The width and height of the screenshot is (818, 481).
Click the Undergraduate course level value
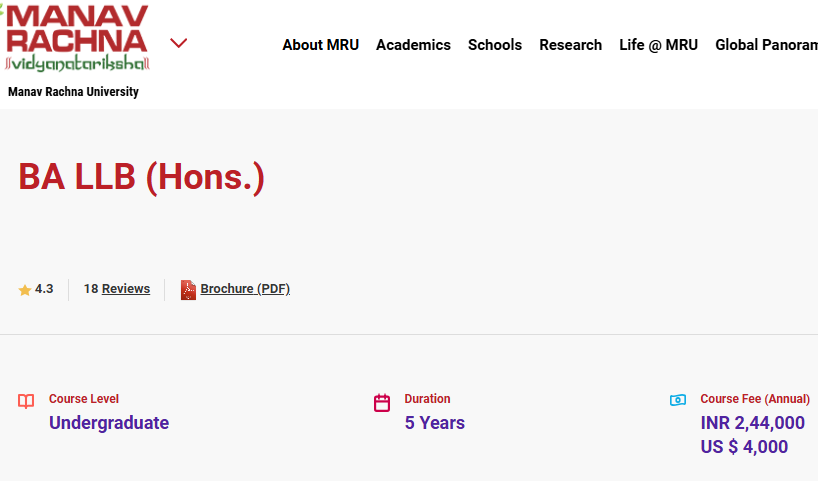[109, 423]
